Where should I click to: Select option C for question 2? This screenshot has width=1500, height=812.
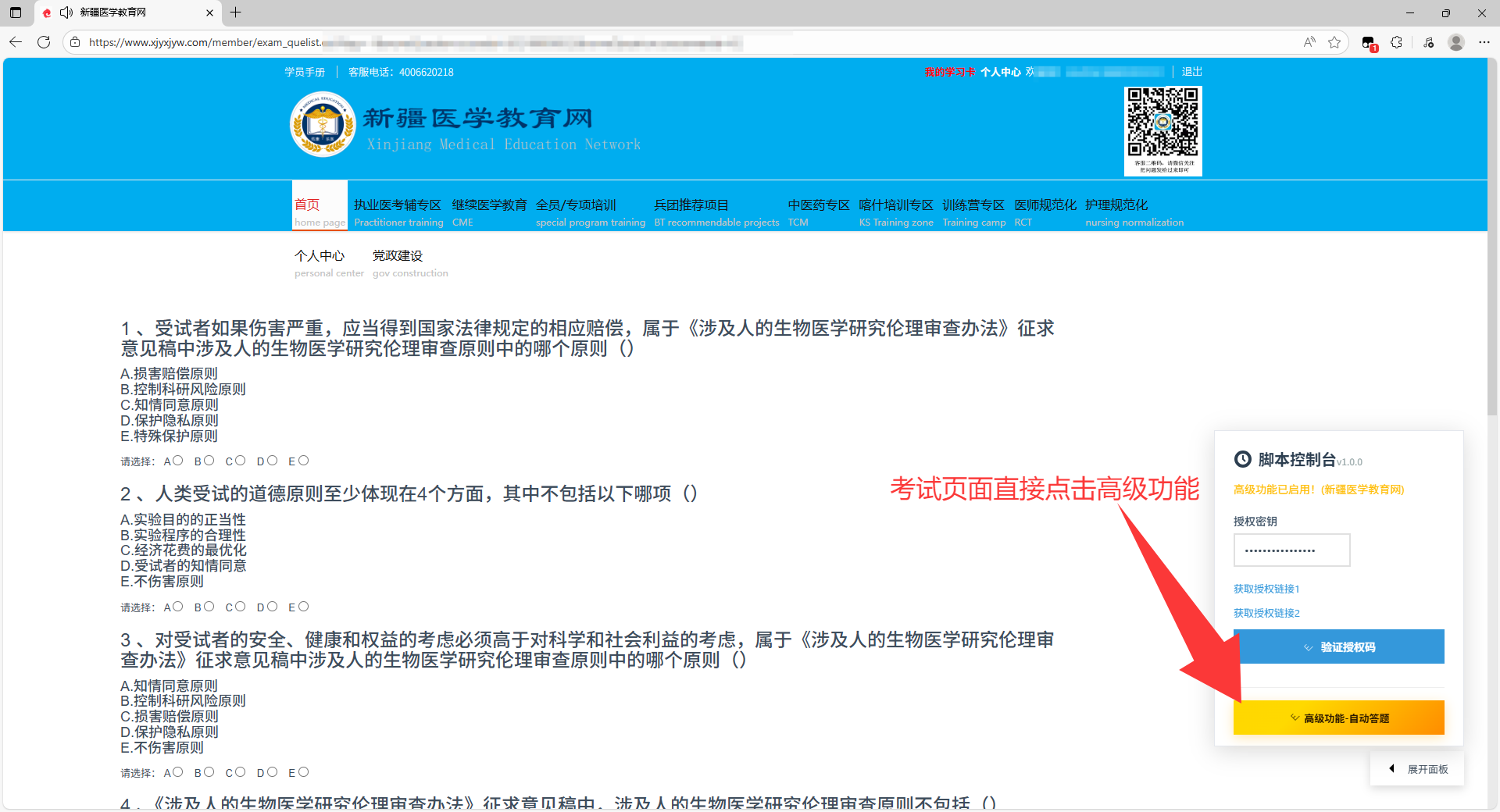pos(240,607)
